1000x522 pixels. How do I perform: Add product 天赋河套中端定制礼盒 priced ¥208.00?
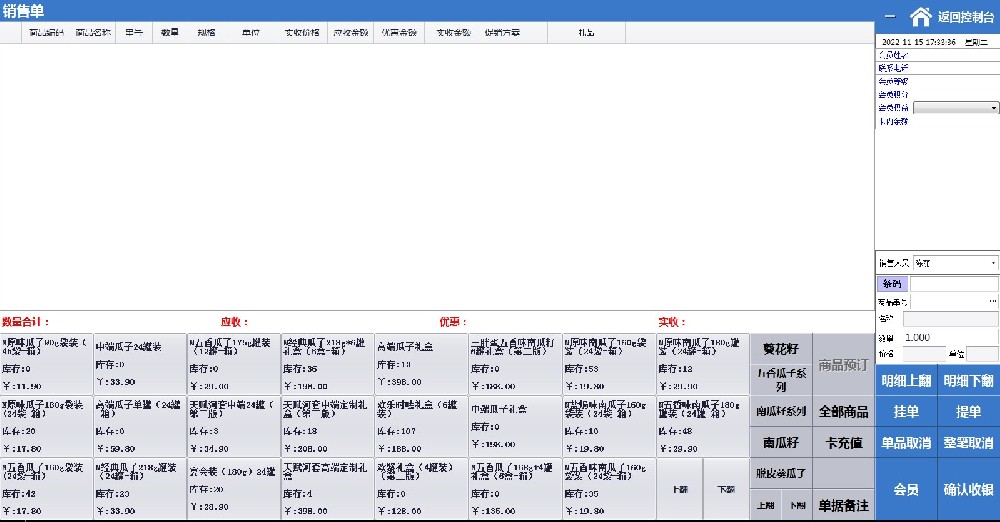[327, 426]
